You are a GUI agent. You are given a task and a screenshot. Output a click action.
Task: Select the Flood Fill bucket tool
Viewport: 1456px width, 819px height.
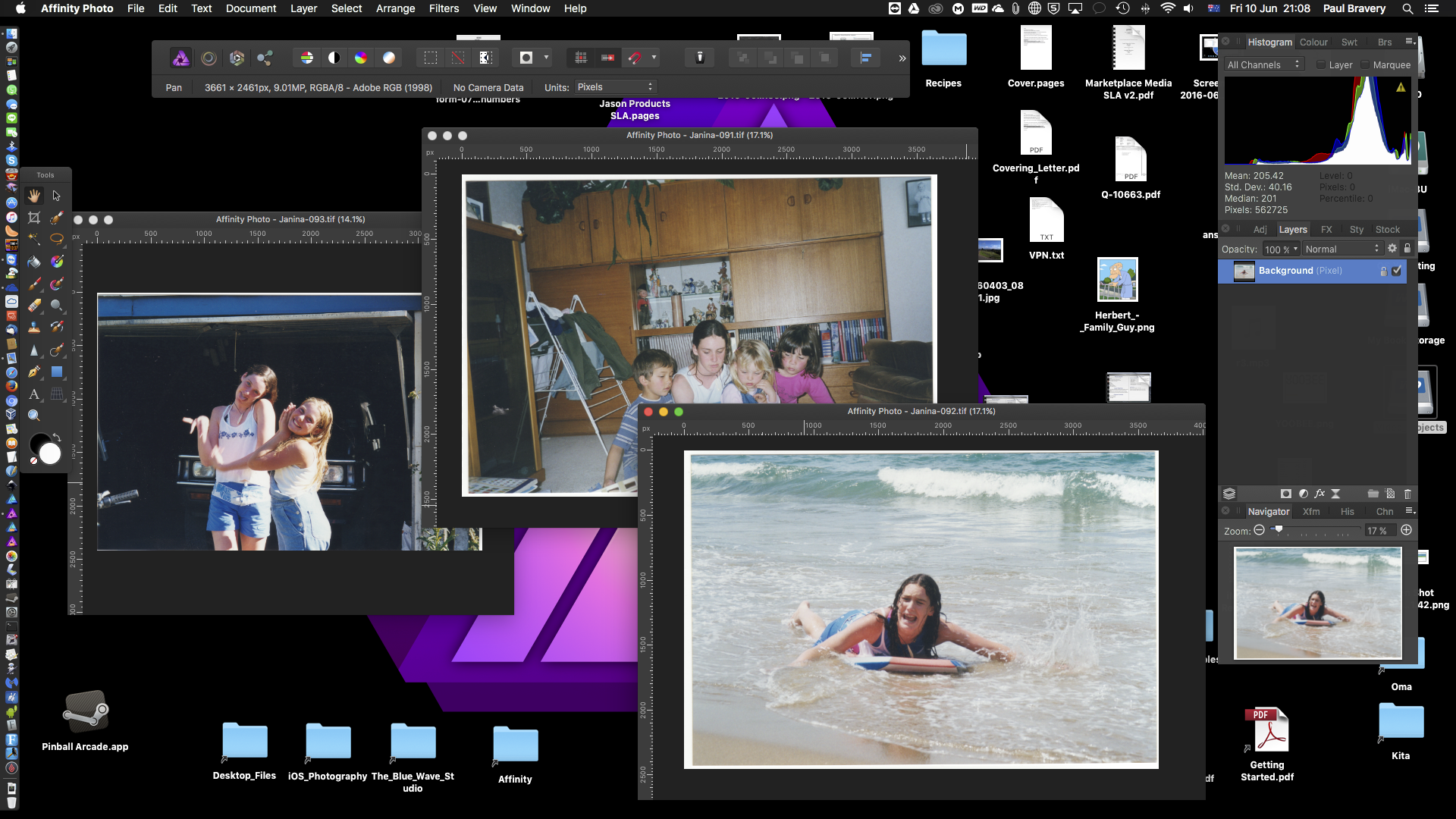[x=34, y=262]
